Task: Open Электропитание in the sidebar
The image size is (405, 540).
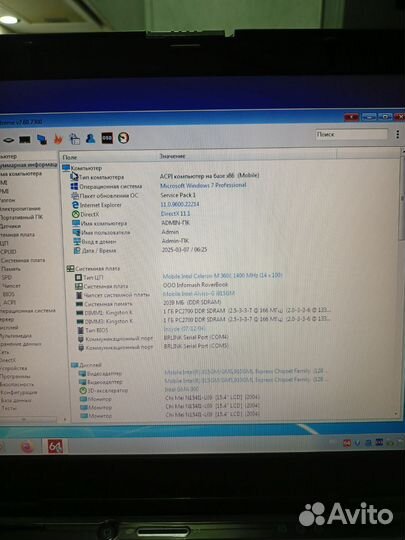Action: [x=21, y=208]
